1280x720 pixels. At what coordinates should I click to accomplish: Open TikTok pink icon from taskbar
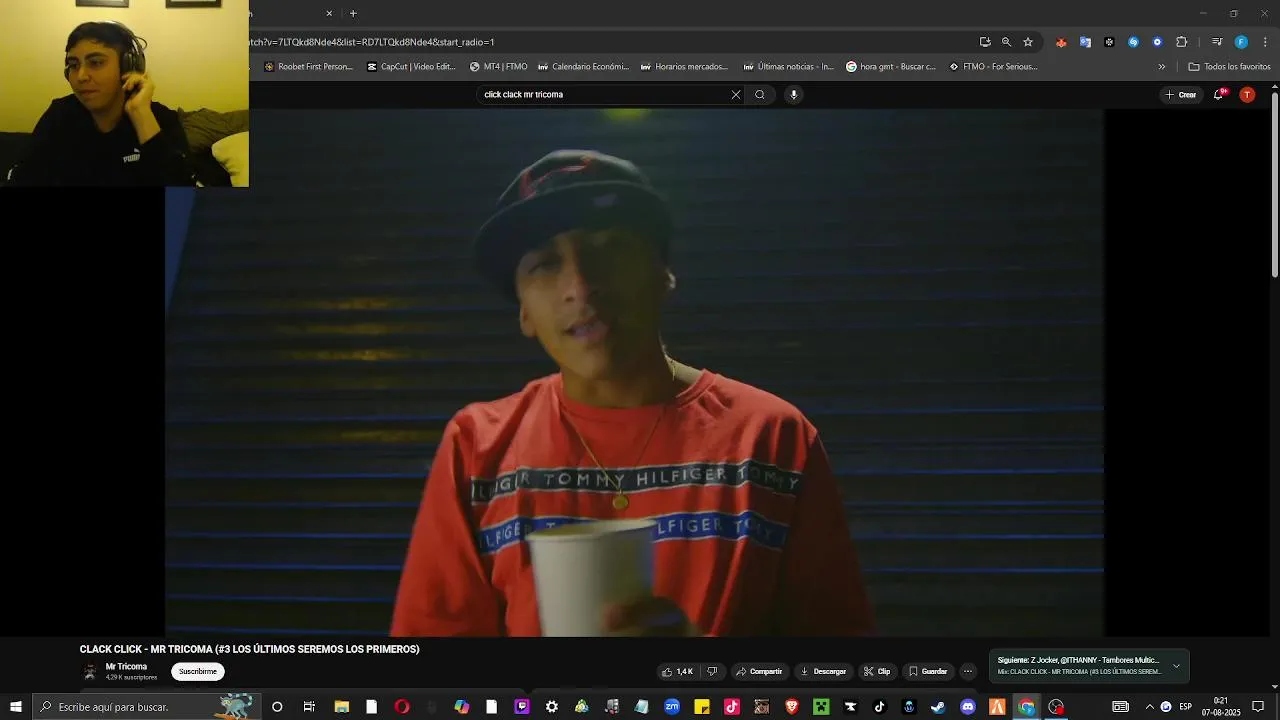[732, 707]
